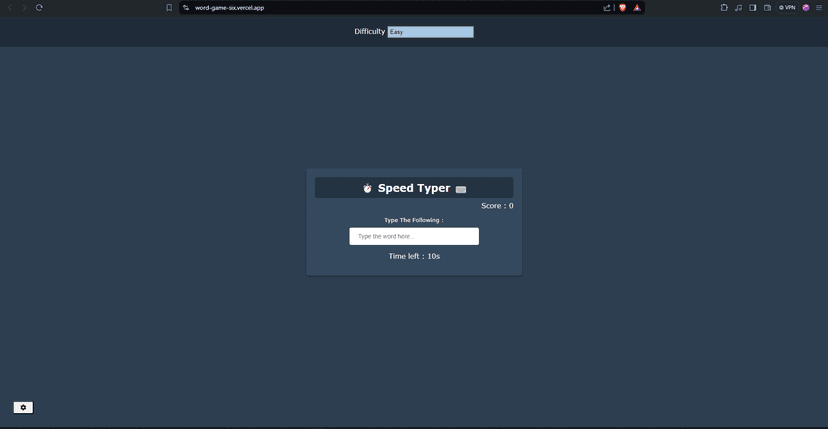Focus the "Type the word here" input
The height and width of the screenshot is (429, 828).
click(x=414, y=236)
